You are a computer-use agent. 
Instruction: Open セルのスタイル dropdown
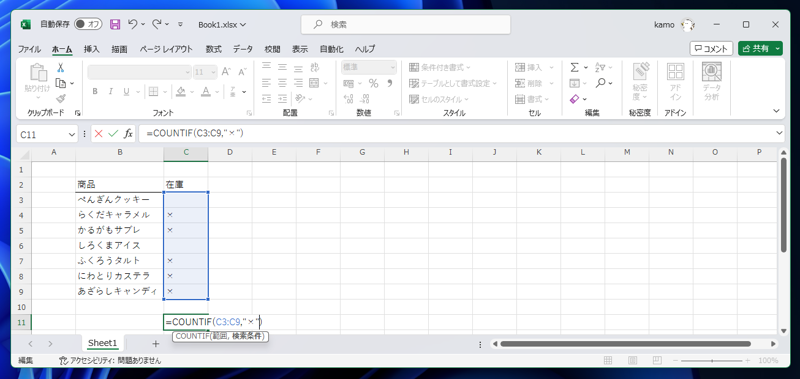(439, 99)
